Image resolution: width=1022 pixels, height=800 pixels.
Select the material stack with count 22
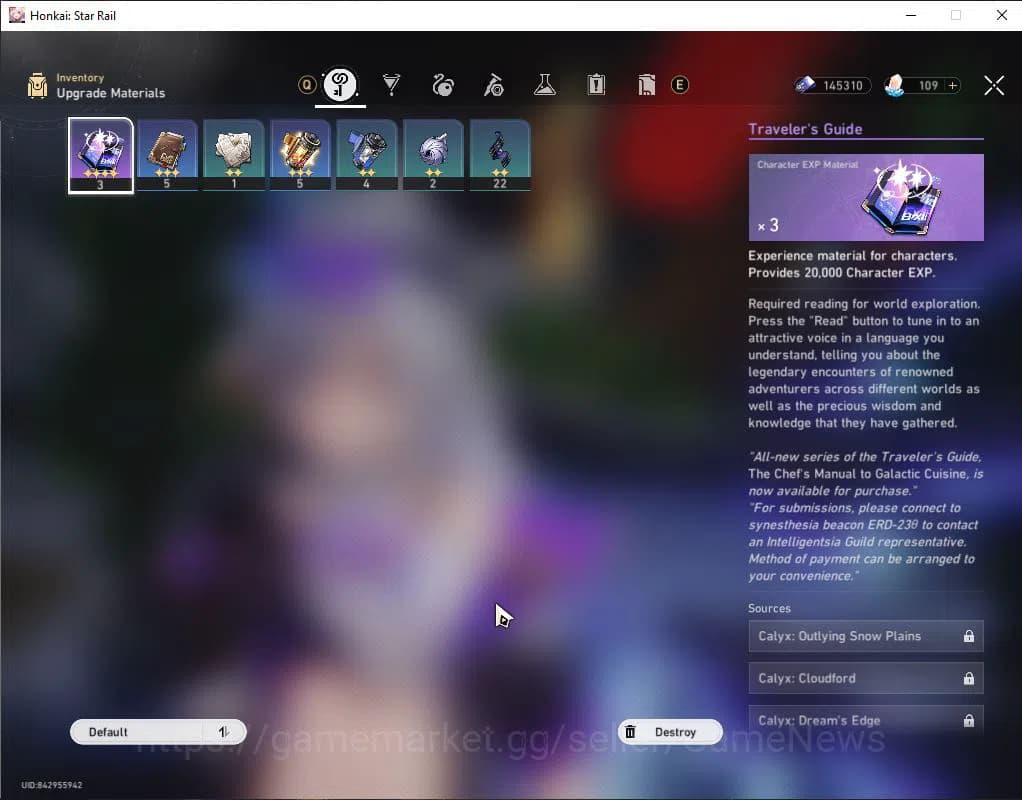point(499,153)
